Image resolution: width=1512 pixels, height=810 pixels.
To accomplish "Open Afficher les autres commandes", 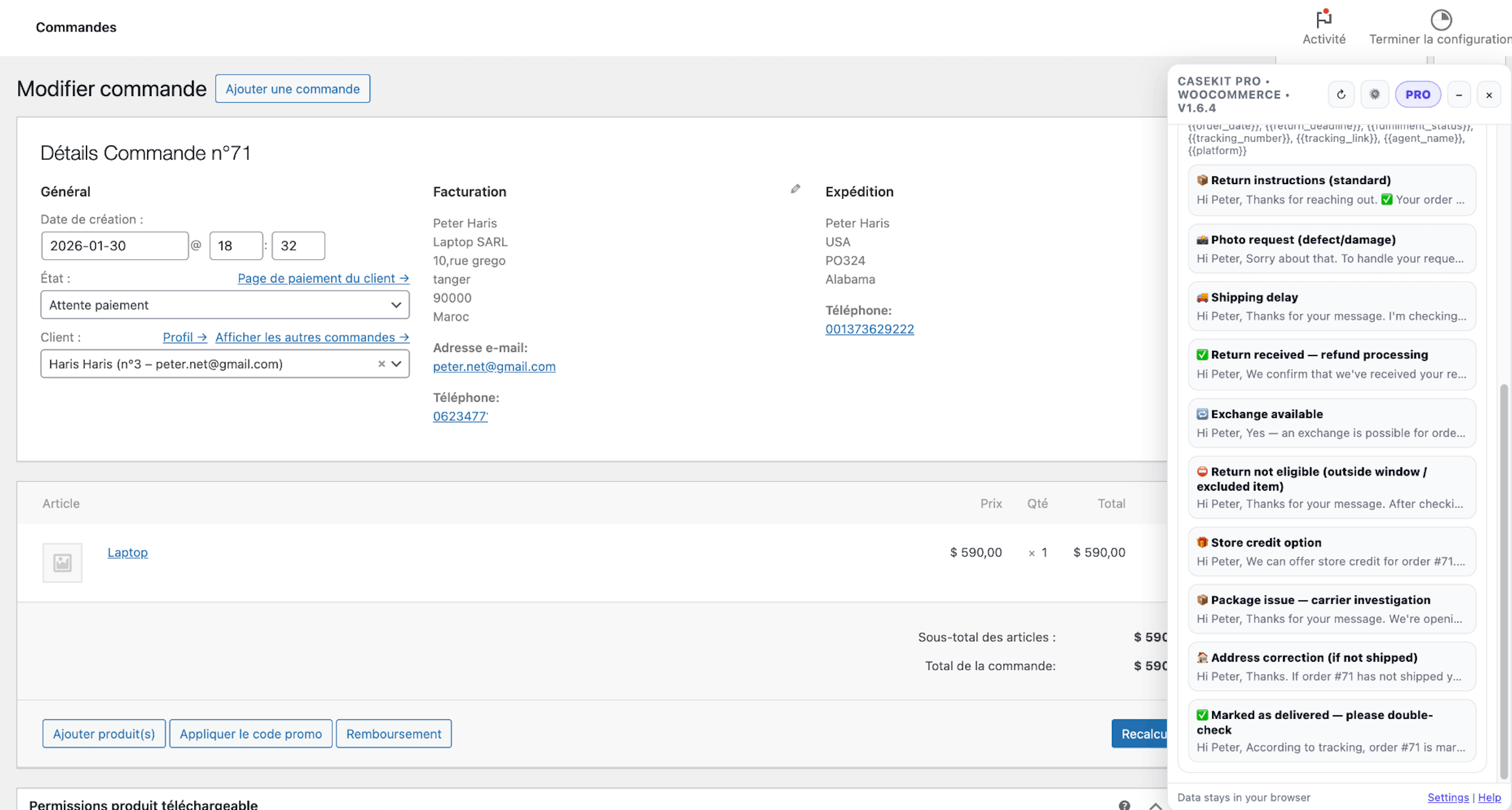I will (x=312, y=337).
